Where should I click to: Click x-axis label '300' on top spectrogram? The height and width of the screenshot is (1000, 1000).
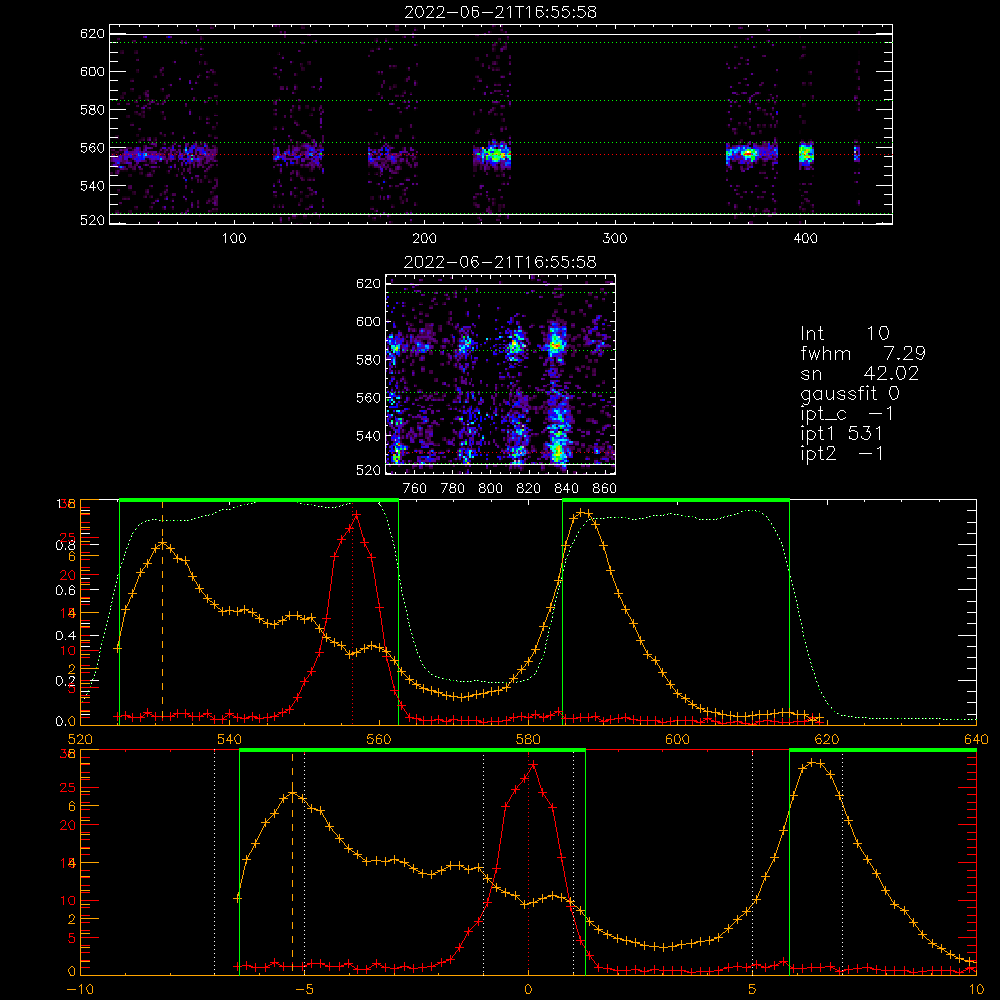[x=615, y=239]
